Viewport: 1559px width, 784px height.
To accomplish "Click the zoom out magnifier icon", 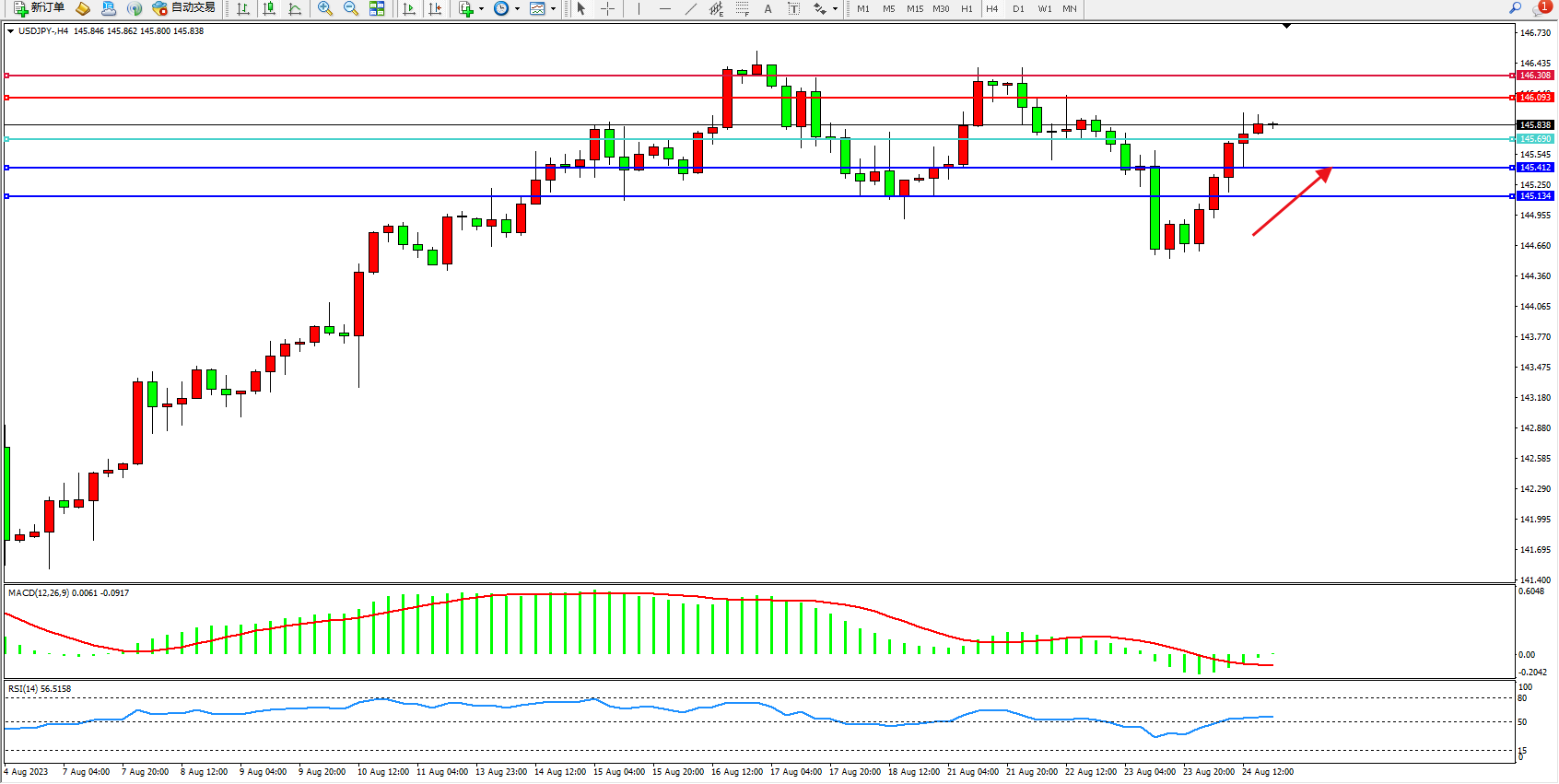I will pos(350,8).
